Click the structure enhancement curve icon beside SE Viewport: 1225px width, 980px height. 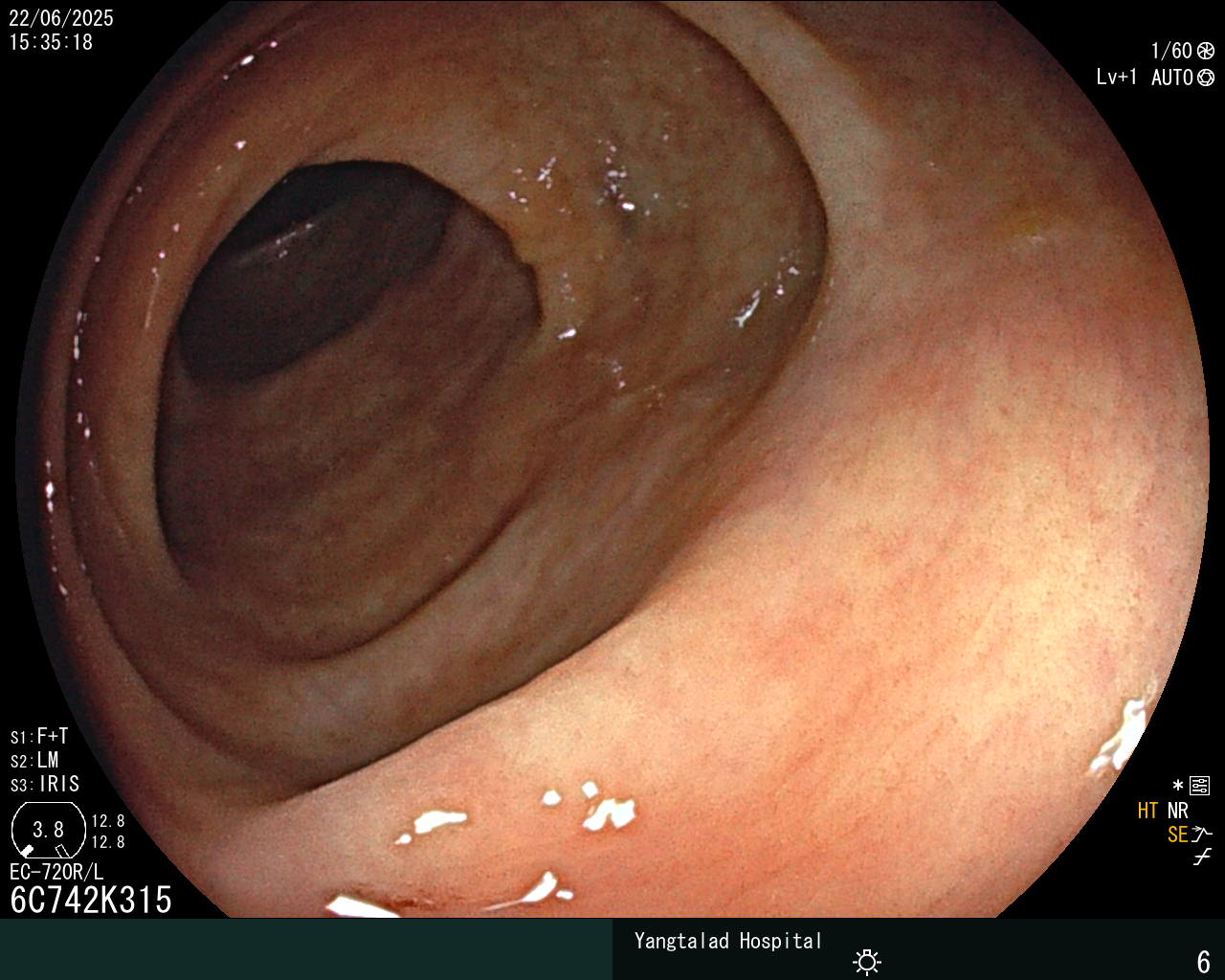tap(1202, 835)
